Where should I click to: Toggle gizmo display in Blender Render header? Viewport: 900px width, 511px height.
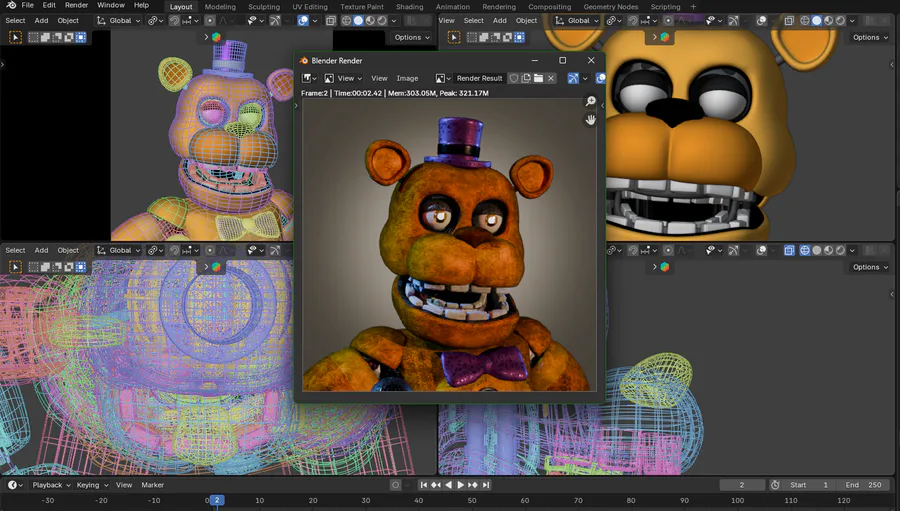(573, 78)
